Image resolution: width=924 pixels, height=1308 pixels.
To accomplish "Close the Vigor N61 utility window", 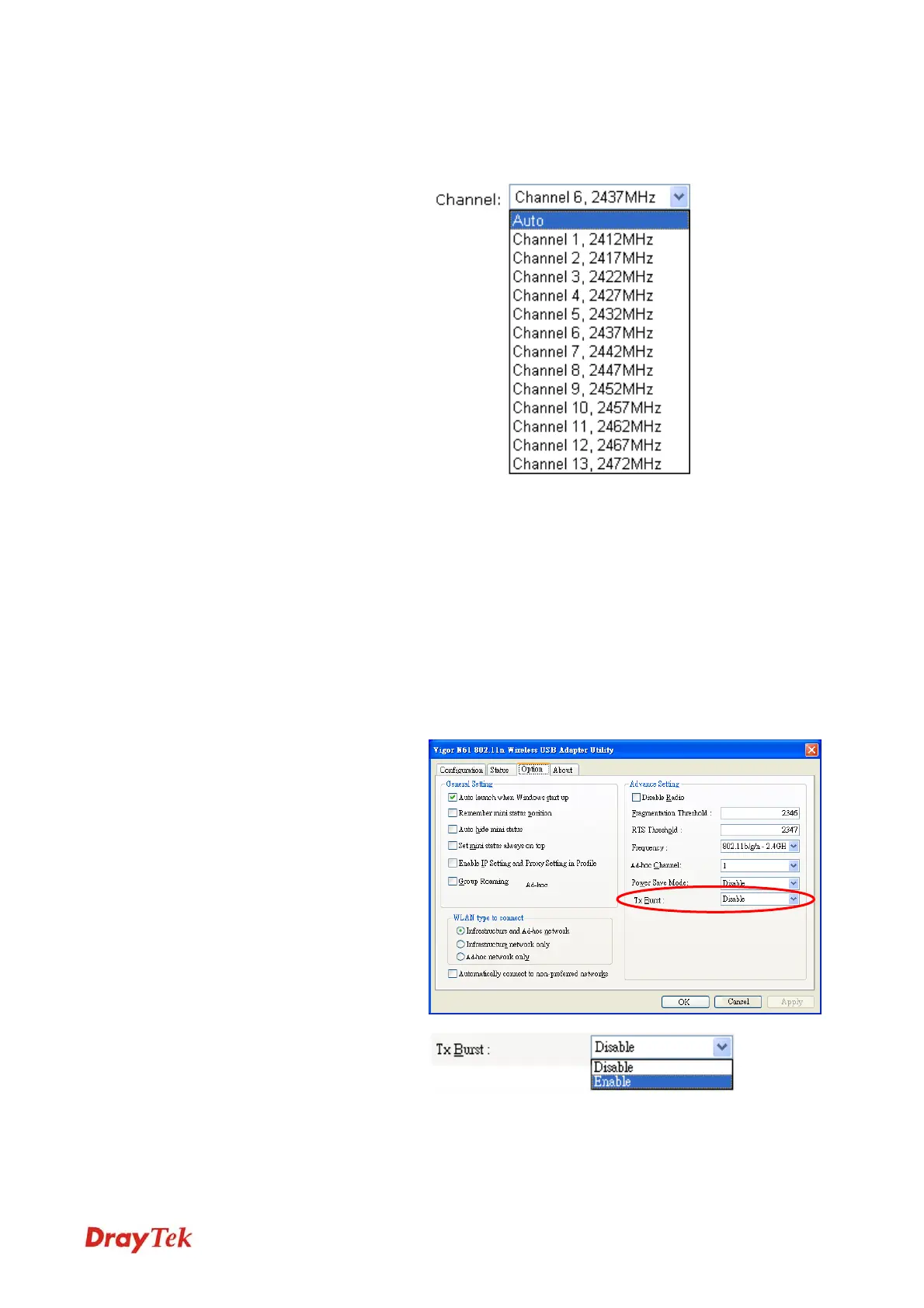I will 811,750.
